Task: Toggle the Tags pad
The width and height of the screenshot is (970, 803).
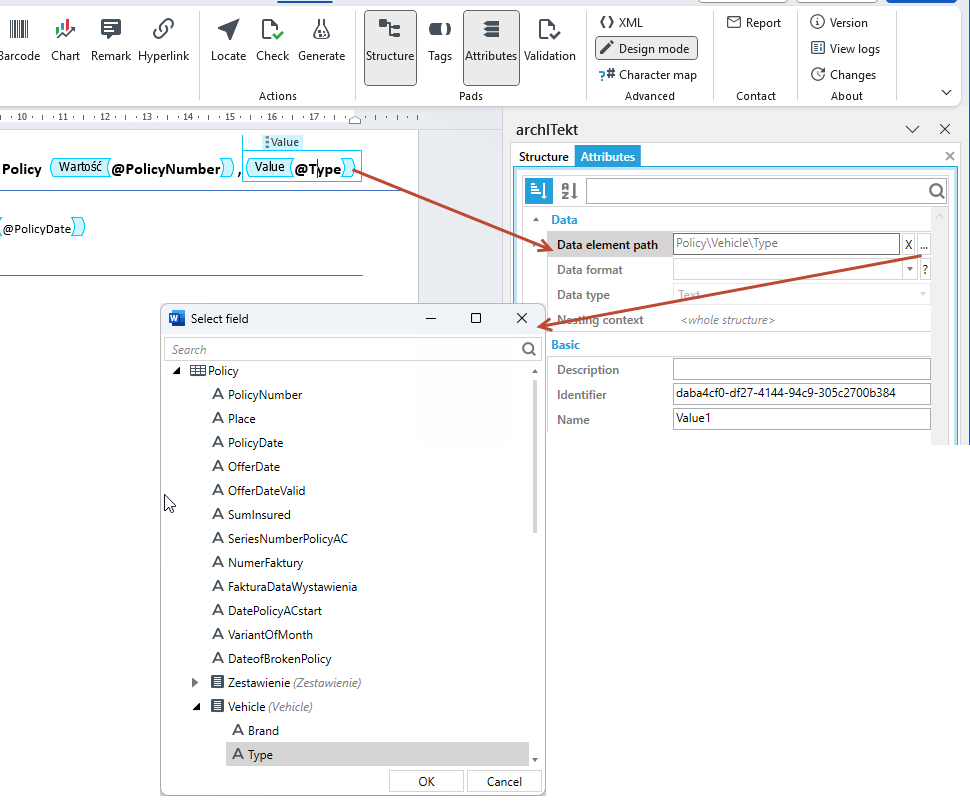Action: point(440,41)
